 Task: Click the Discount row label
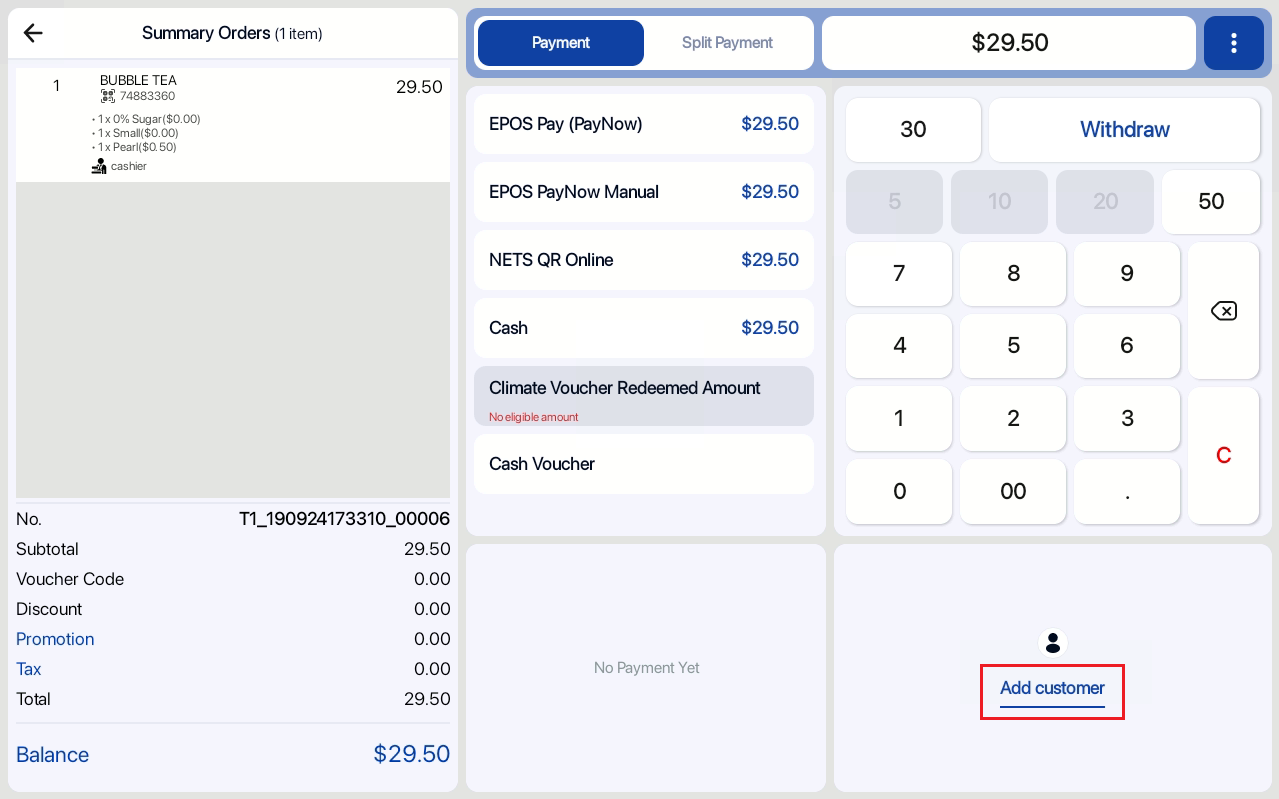tap(49, 609)
